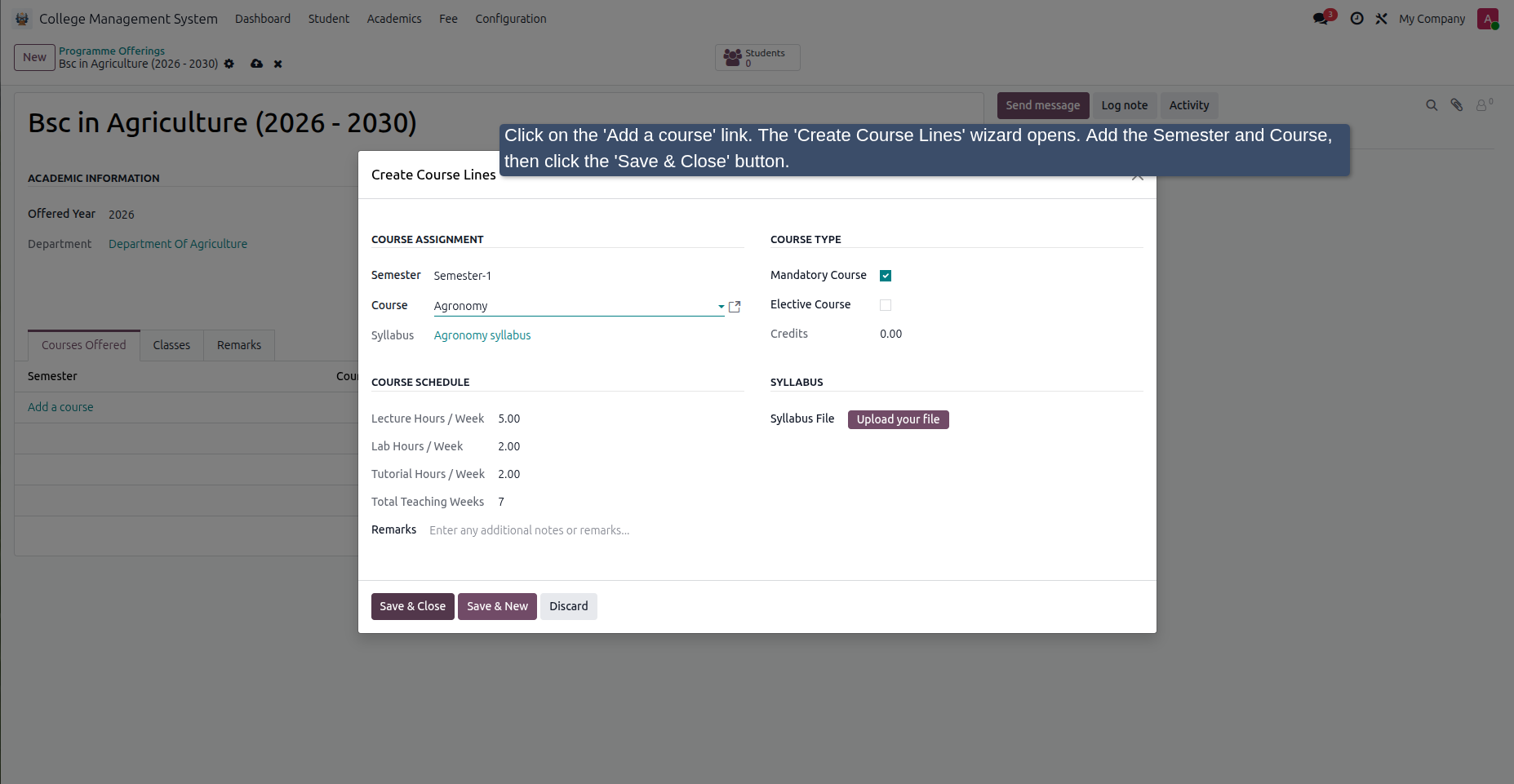Screen dimensions: 1514x784
Task: Click the user avatar icon
Action: (x=1488, y=19)
